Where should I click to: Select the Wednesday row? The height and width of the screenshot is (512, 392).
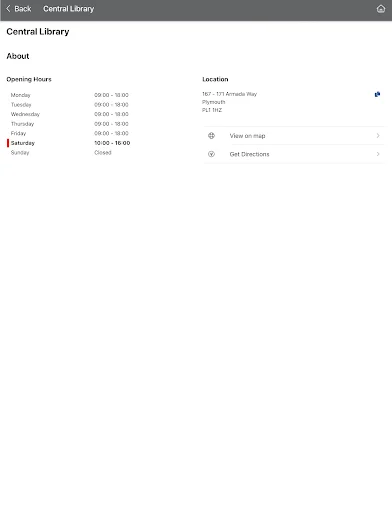pyautogui.click(x=70, y=114)
